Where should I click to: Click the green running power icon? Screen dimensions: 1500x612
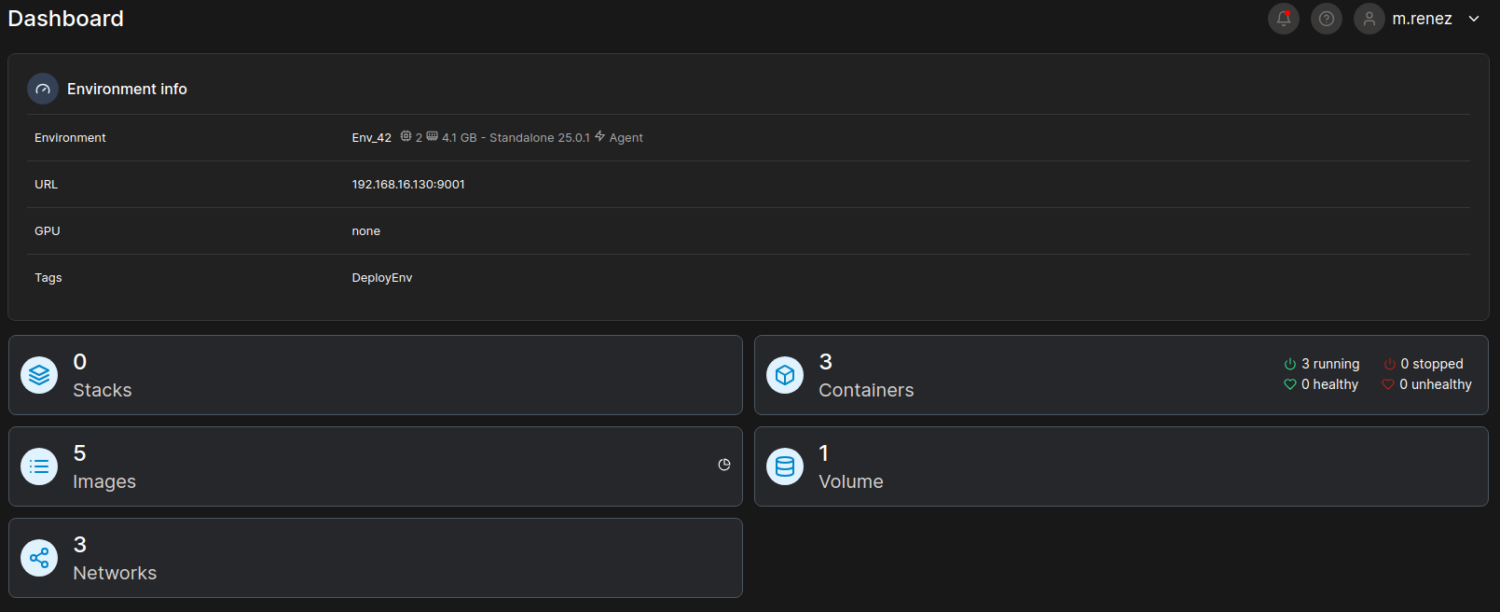pos(1290,364)
